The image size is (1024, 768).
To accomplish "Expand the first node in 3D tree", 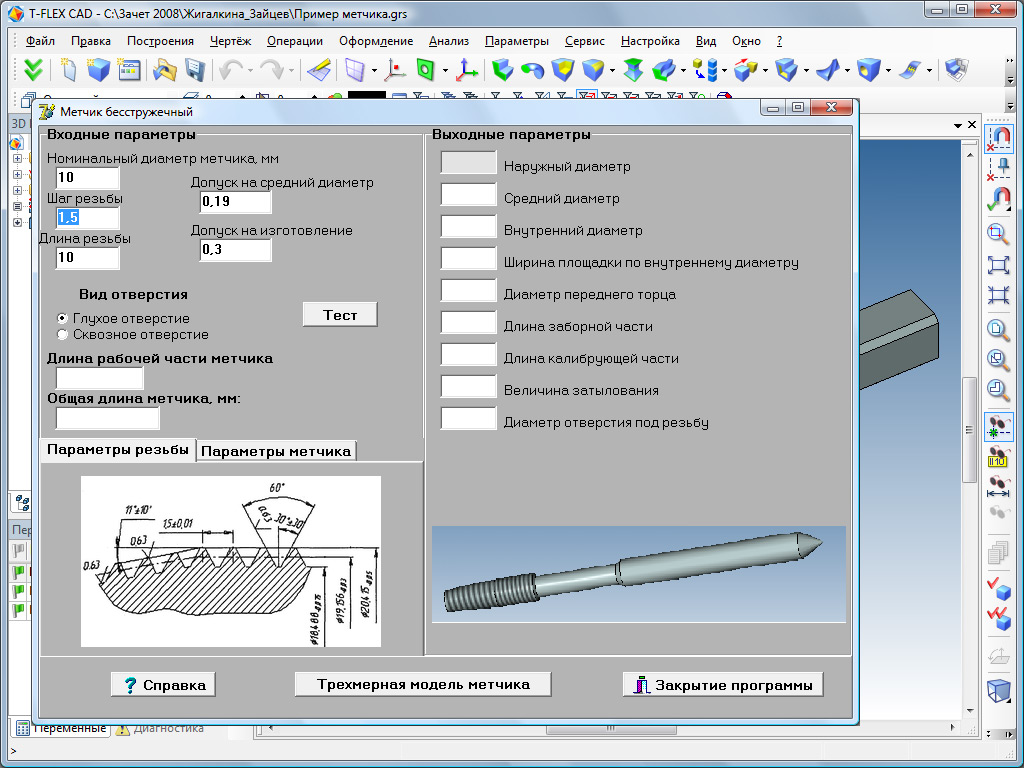I will tap(17, 158).
